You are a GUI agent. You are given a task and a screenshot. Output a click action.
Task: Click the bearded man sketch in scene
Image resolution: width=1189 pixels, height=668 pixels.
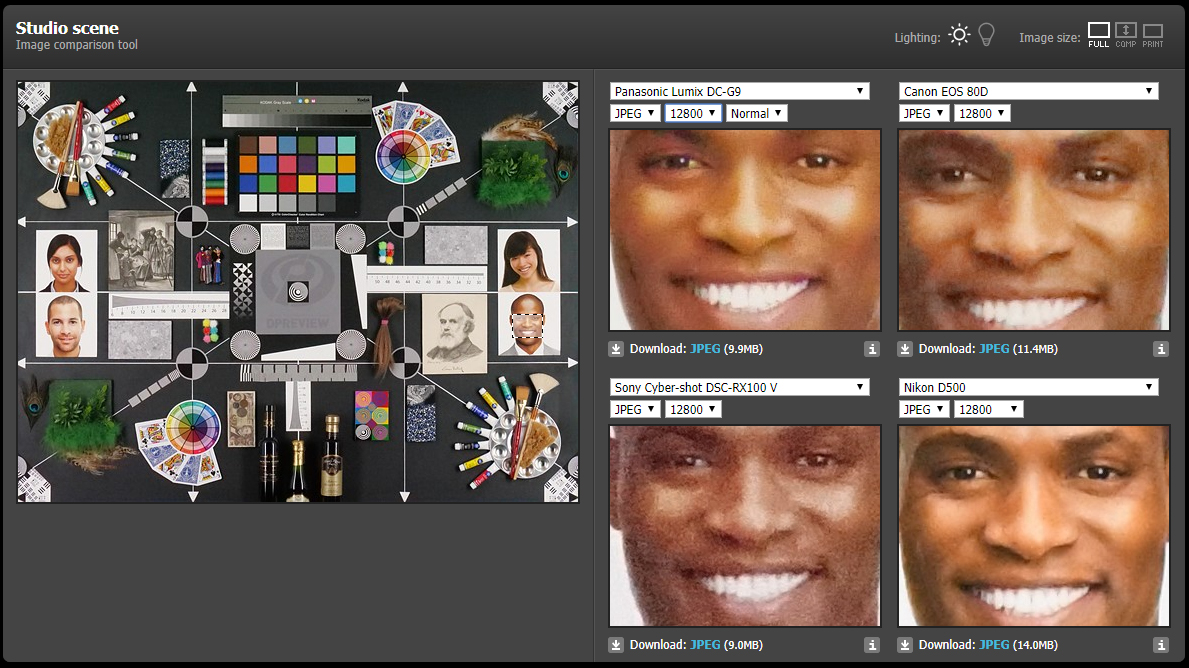point(453,333)
